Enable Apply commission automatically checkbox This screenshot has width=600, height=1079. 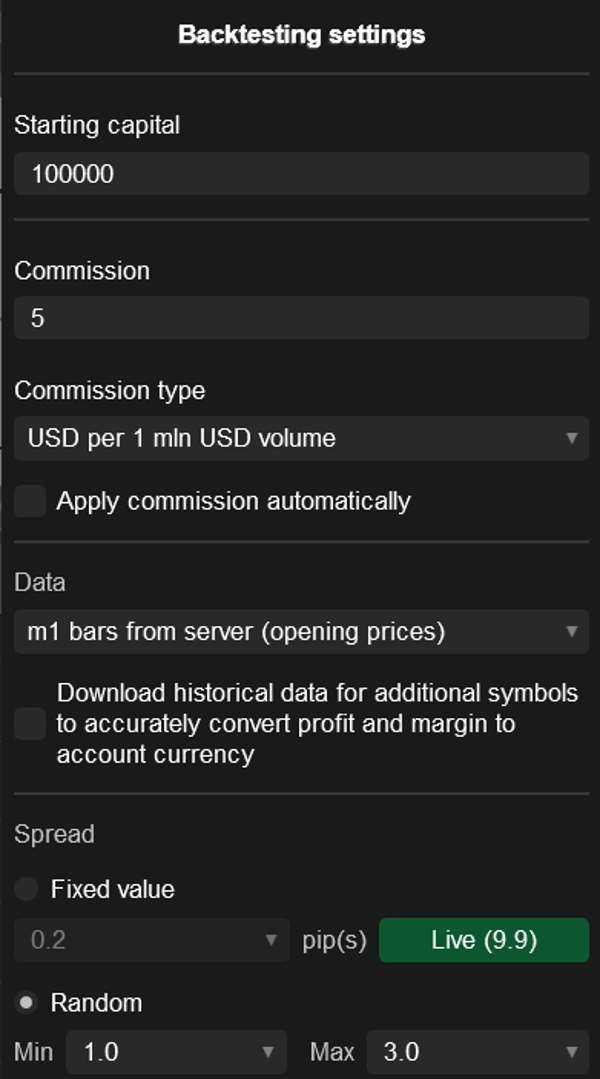[30, 502]
